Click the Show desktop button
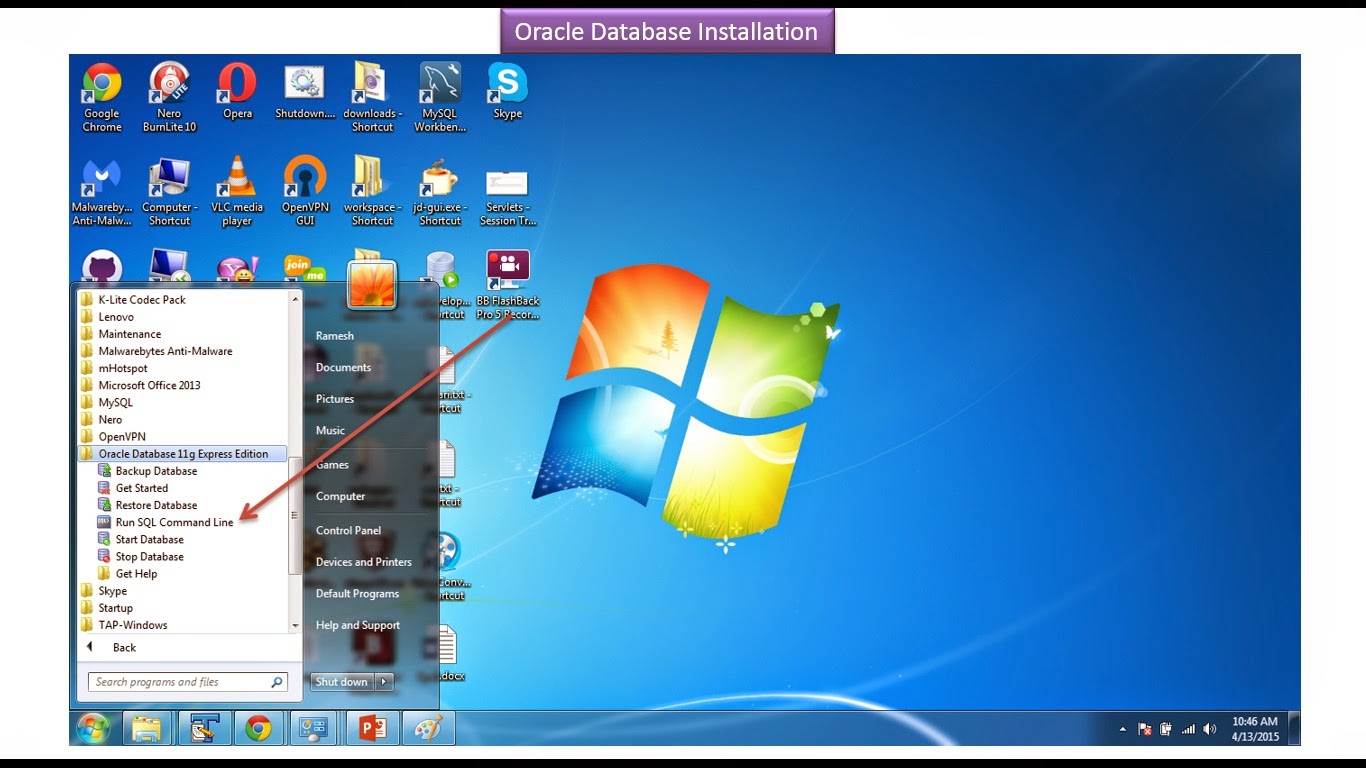 pyautogui.click(x=1295, y=728)
